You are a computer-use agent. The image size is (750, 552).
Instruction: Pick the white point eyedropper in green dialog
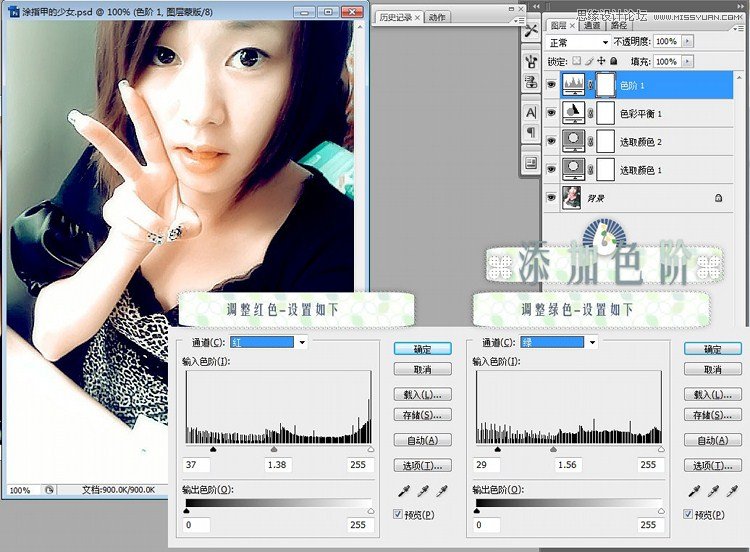click(x=732, y=491)
